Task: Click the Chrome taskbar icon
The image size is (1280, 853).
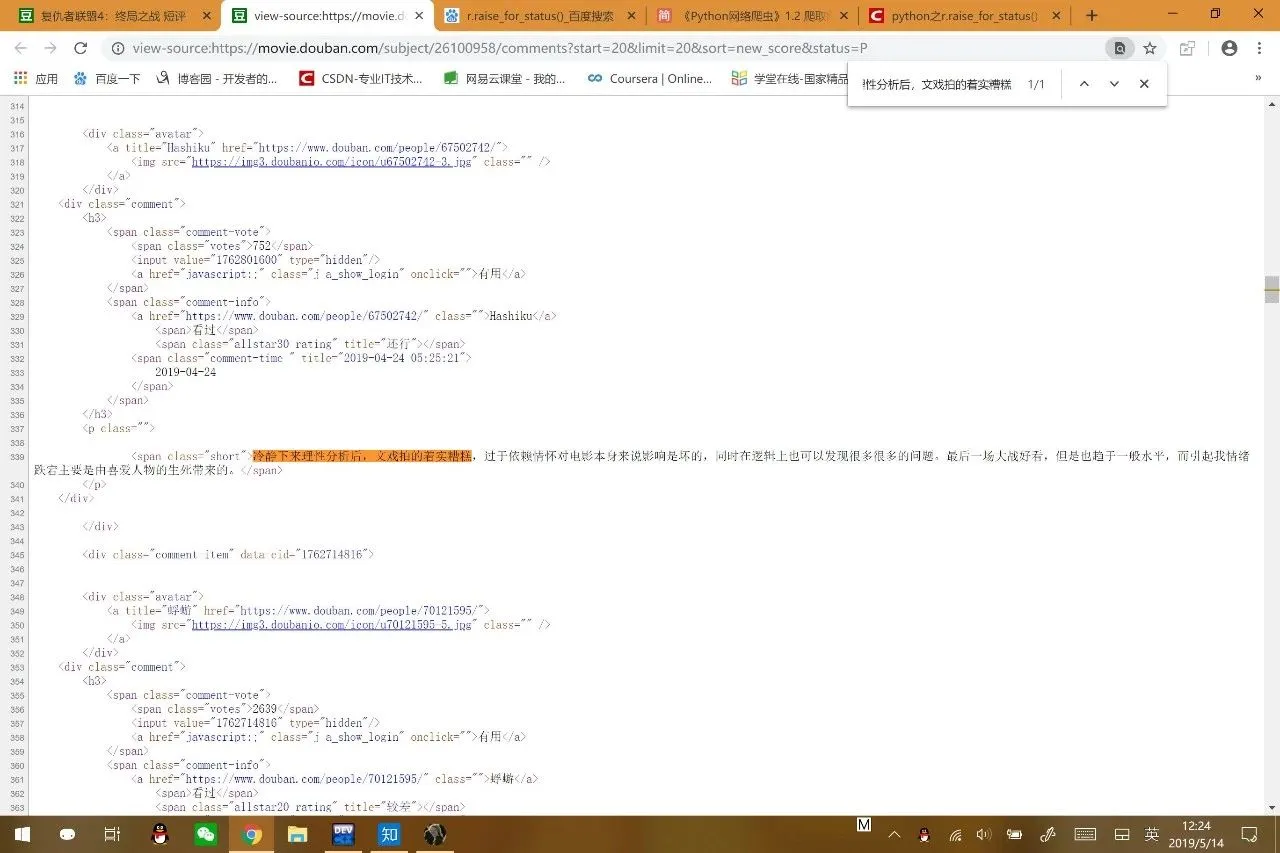Action: pos(251,834)
